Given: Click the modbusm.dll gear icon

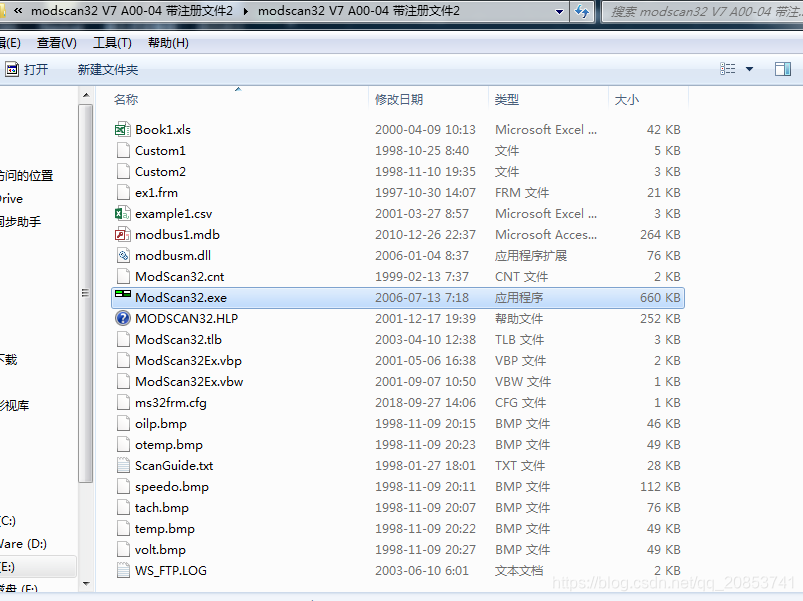Looking at the screenshot, I should pyautogui.click(x=122, y=255).
